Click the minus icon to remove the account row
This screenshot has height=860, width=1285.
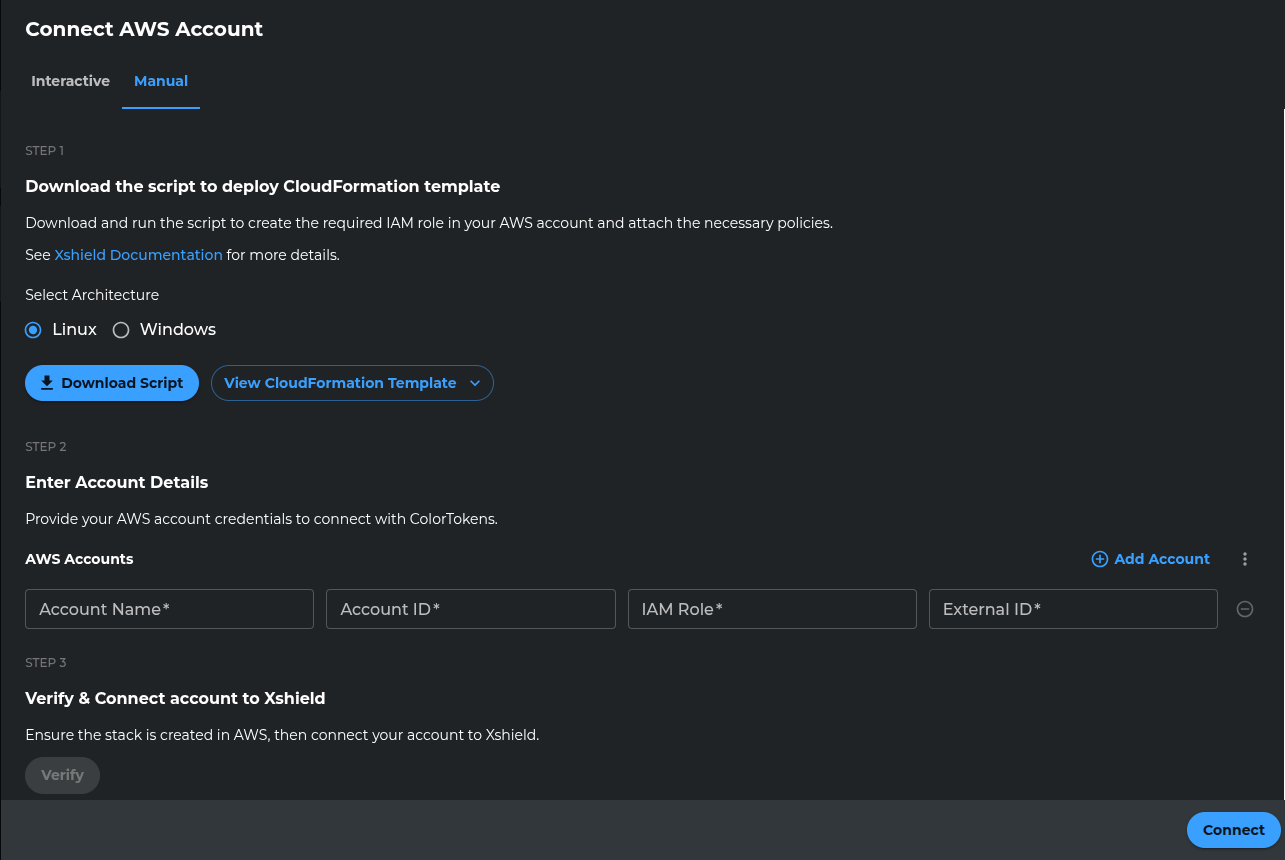(x=1245, y=609)
